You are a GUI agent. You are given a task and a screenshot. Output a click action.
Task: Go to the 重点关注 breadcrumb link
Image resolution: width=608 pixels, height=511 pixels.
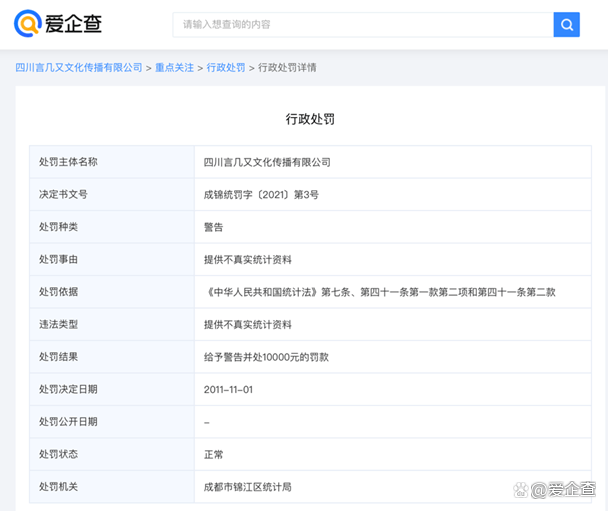click(x=174, y=67)
